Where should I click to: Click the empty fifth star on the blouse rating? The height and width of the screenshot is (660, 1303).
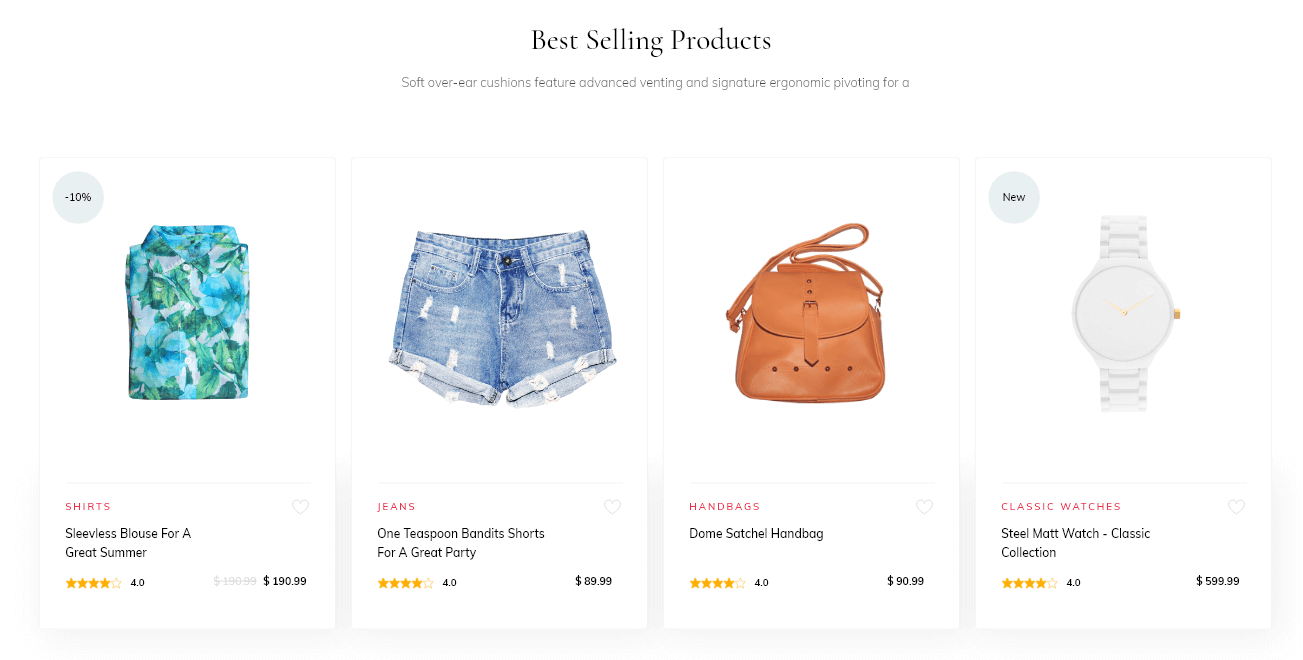pos(118,581)
